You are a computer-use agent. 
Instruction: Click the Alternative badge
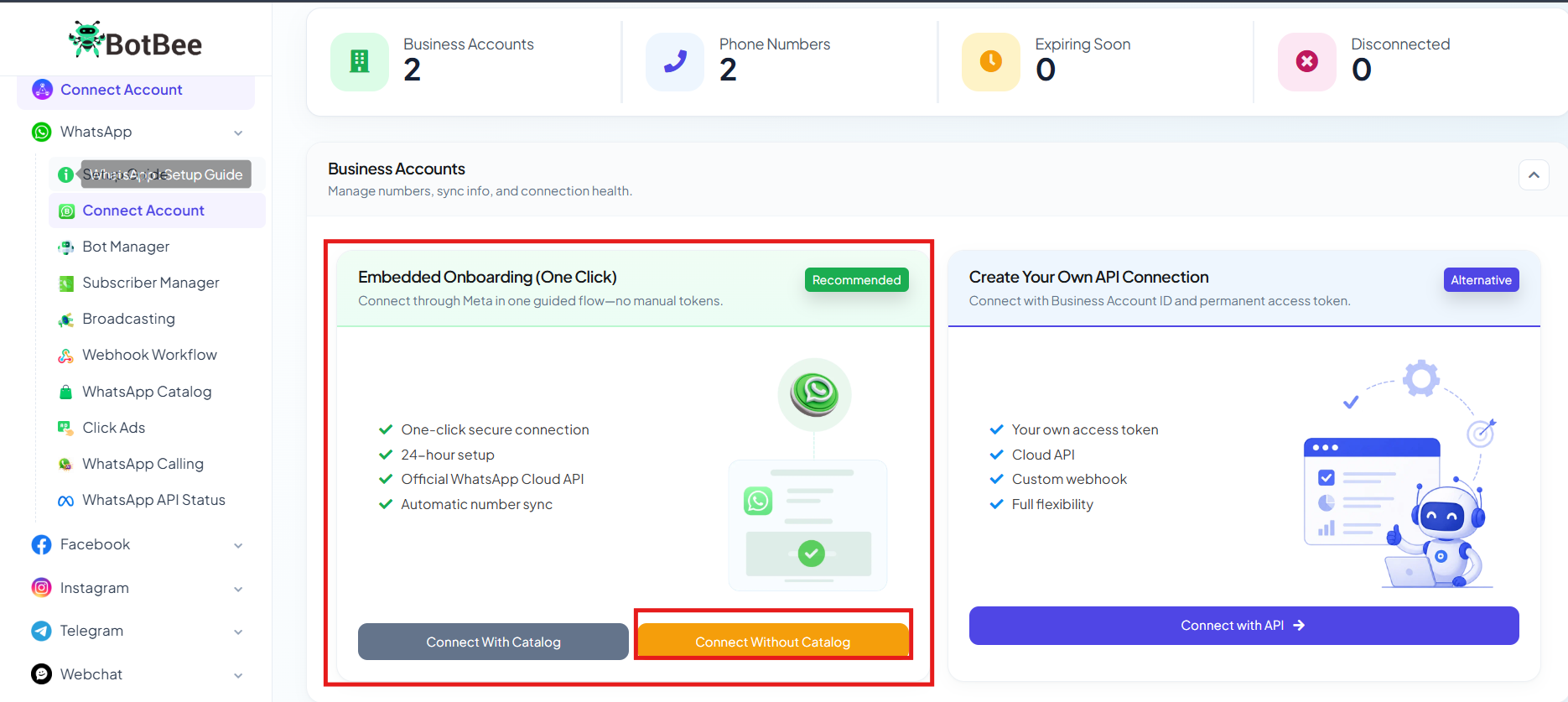(x=1481, y=280)
